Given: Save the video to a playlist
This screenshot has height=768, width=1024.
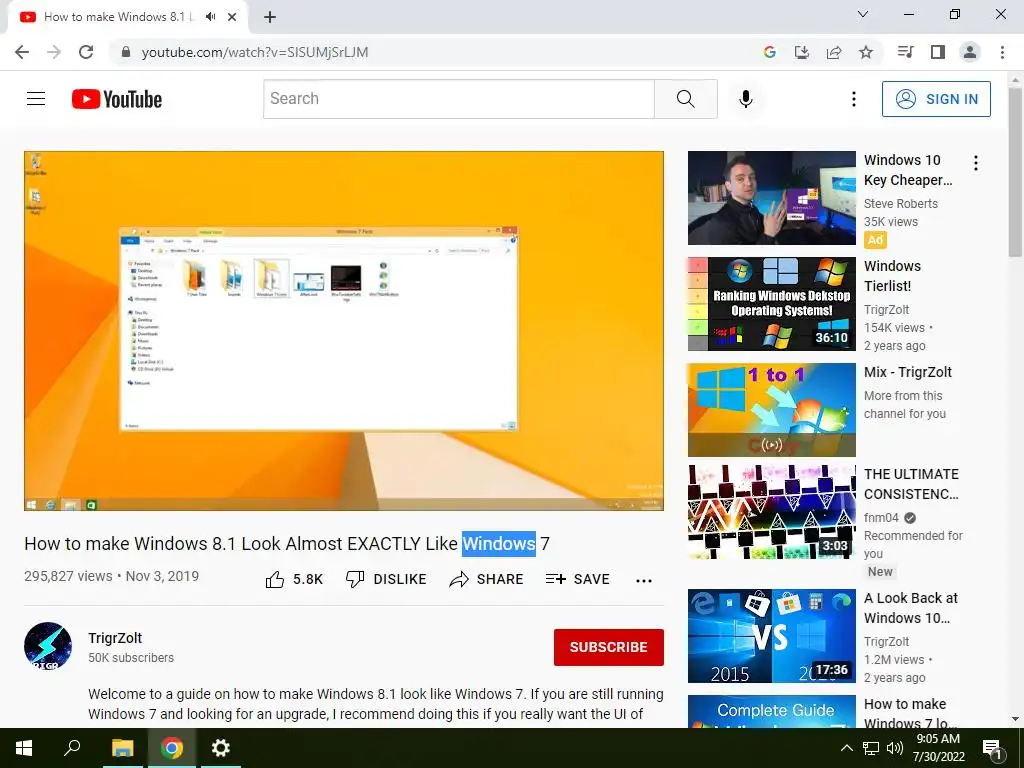Looking at the screenshot, I should (578, 579).
